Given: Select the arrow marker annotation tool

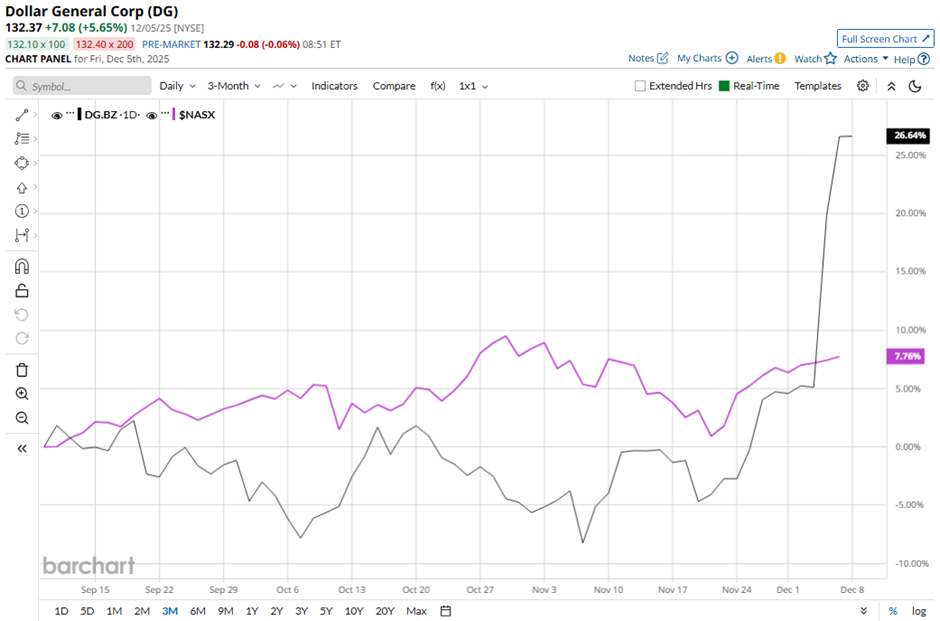Looking at the screenshot, I should pyautogui.click(x=22, y=188).
